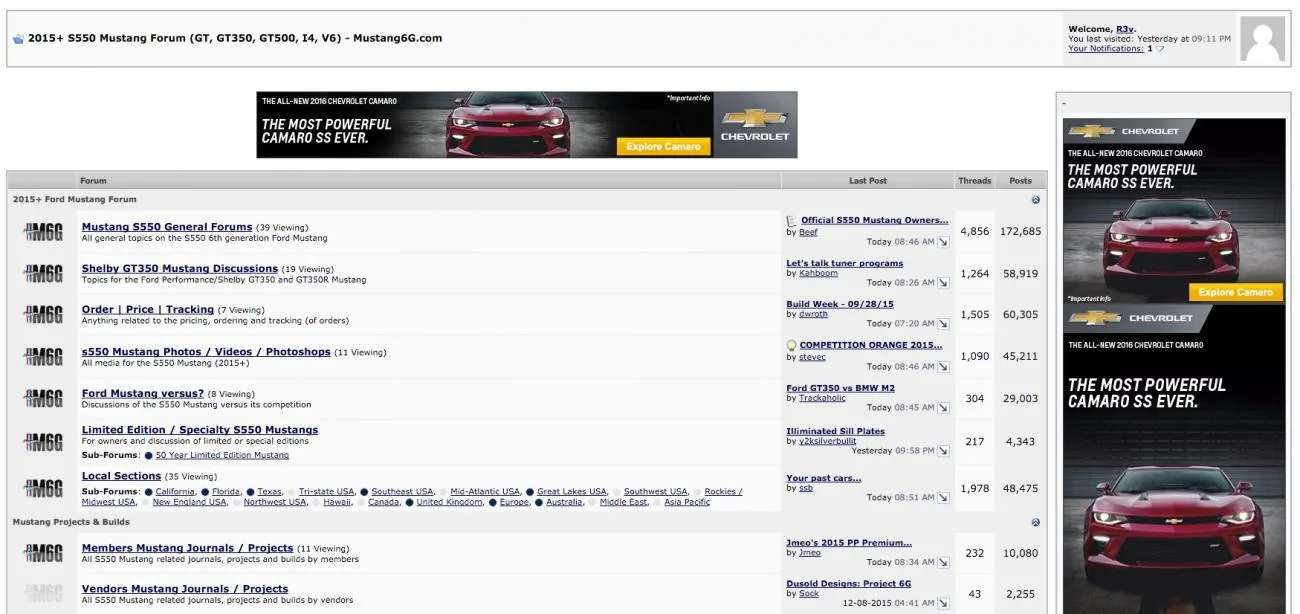This screenshot has width=1300, height=614.
Task: Click the M6G icon for Members Mustang Journals
Action: tap(43, 553)
